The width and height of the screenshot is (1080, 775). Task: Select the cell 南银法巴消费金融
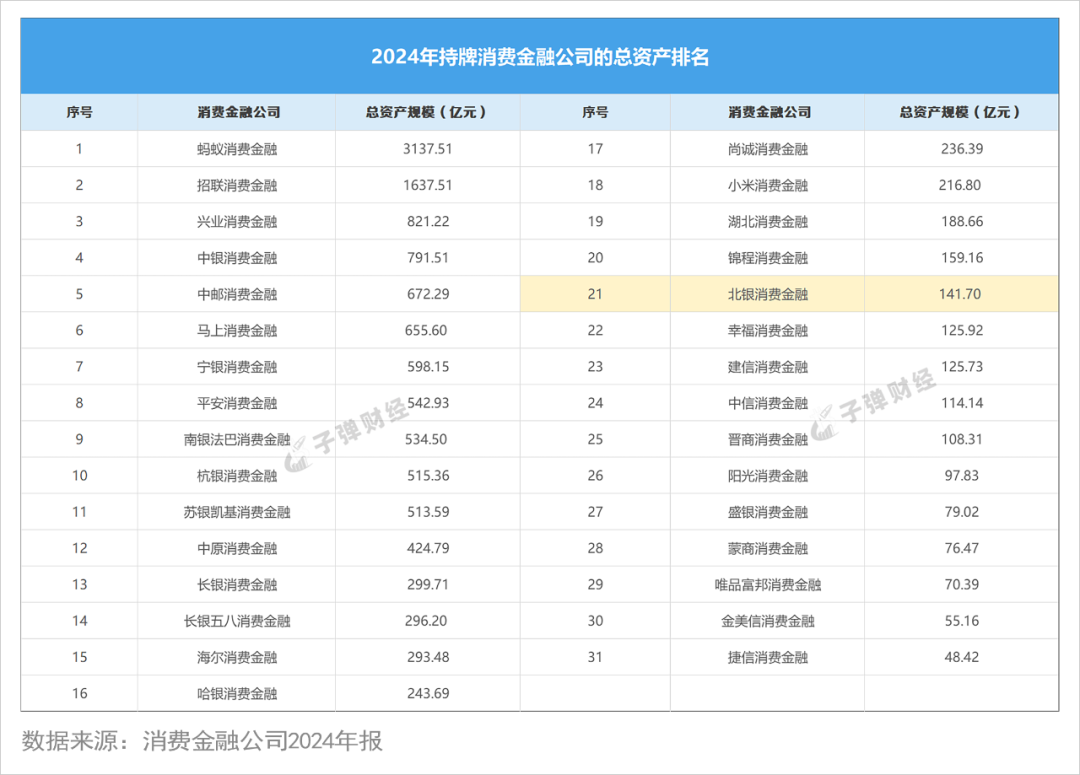(x=237, y=440)
